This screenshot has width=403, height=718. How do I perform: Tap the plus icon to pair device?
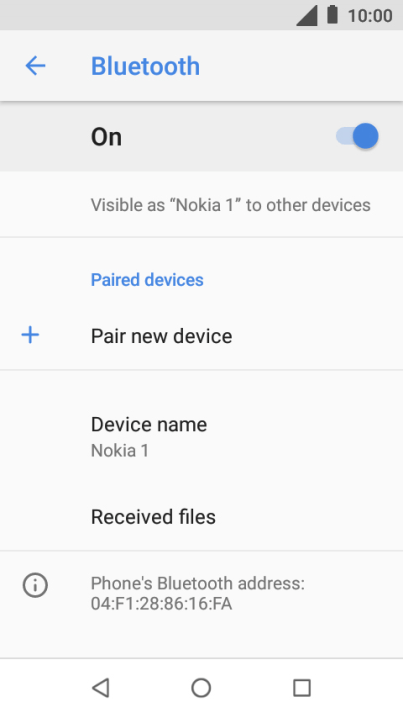coord(30,335)
